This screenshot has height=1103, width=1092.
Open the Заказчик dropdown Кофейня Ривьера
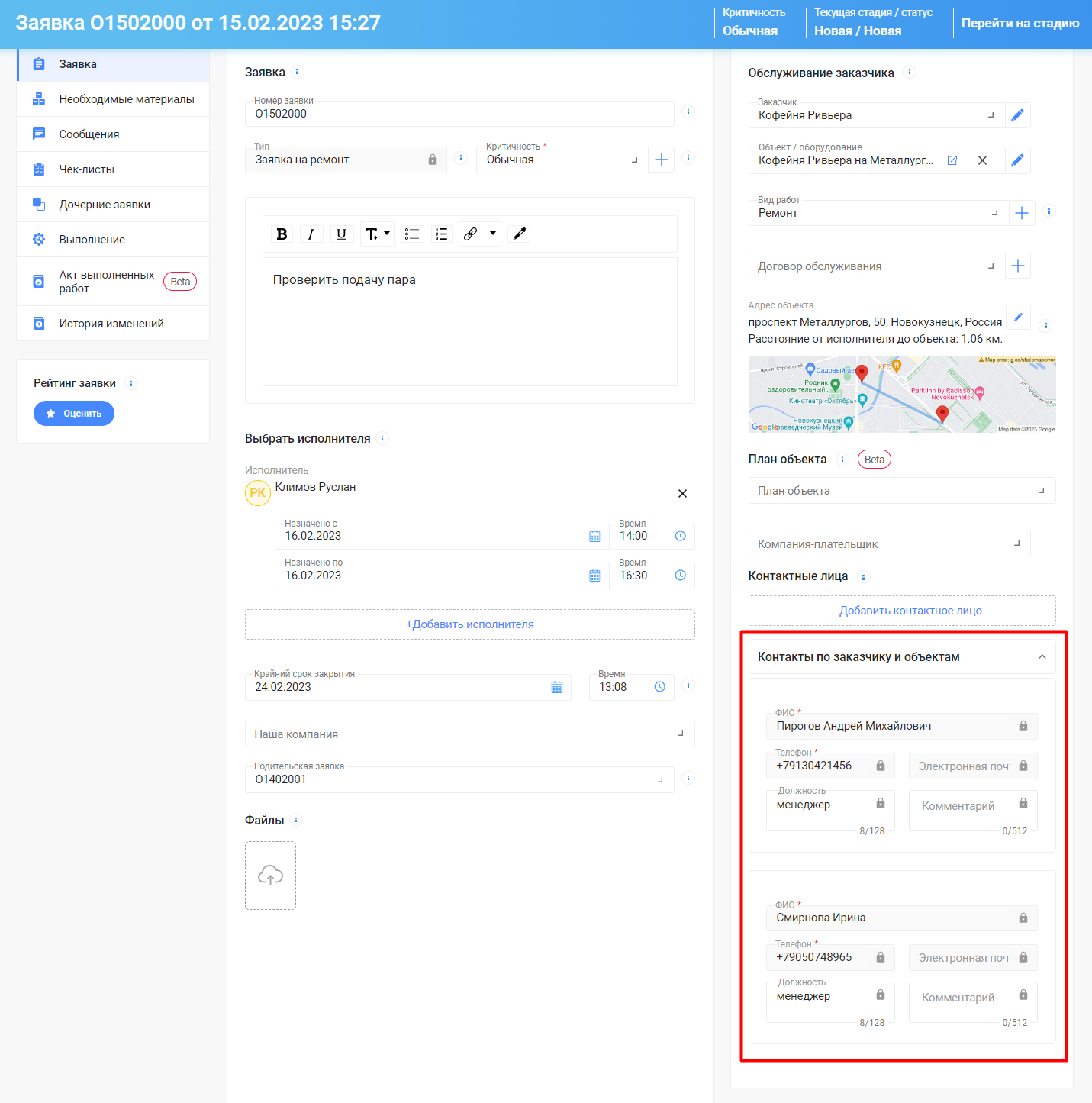[x=876, y=115]
